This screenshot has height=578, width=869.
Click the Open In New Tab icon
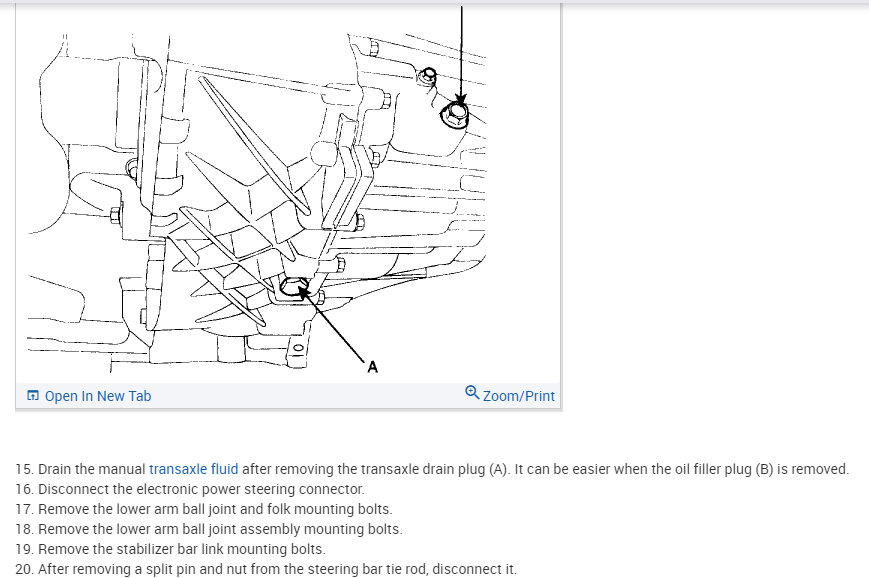click(33, 396)
